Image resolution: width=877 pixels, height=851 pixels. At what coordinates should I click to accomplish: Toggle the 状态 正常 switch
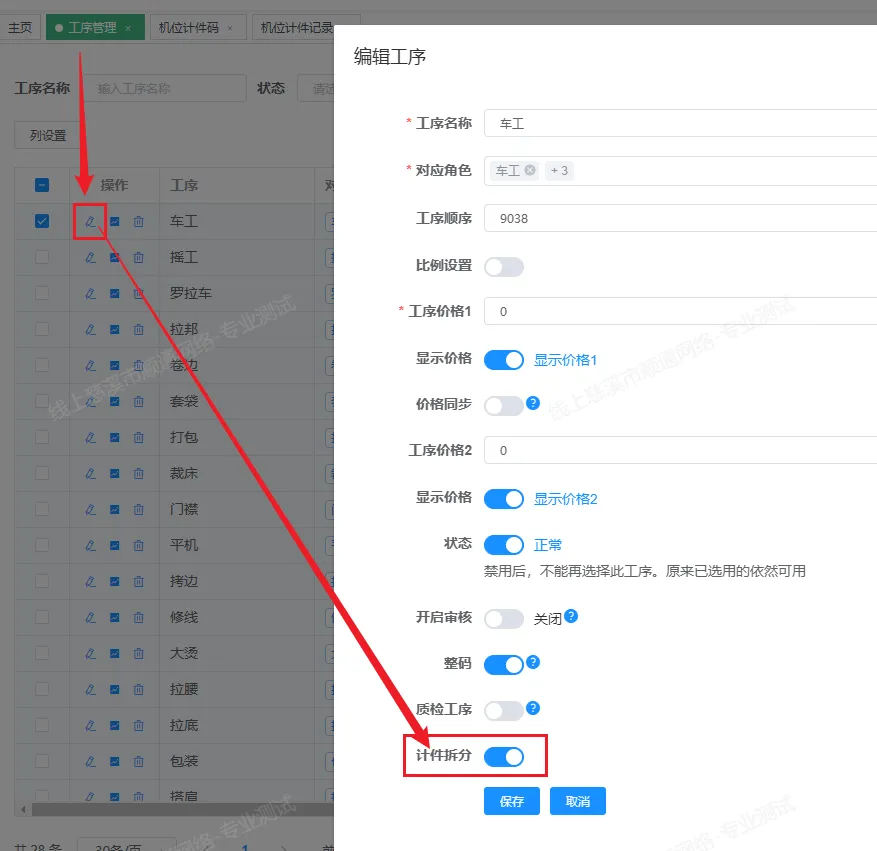[503, 545]
